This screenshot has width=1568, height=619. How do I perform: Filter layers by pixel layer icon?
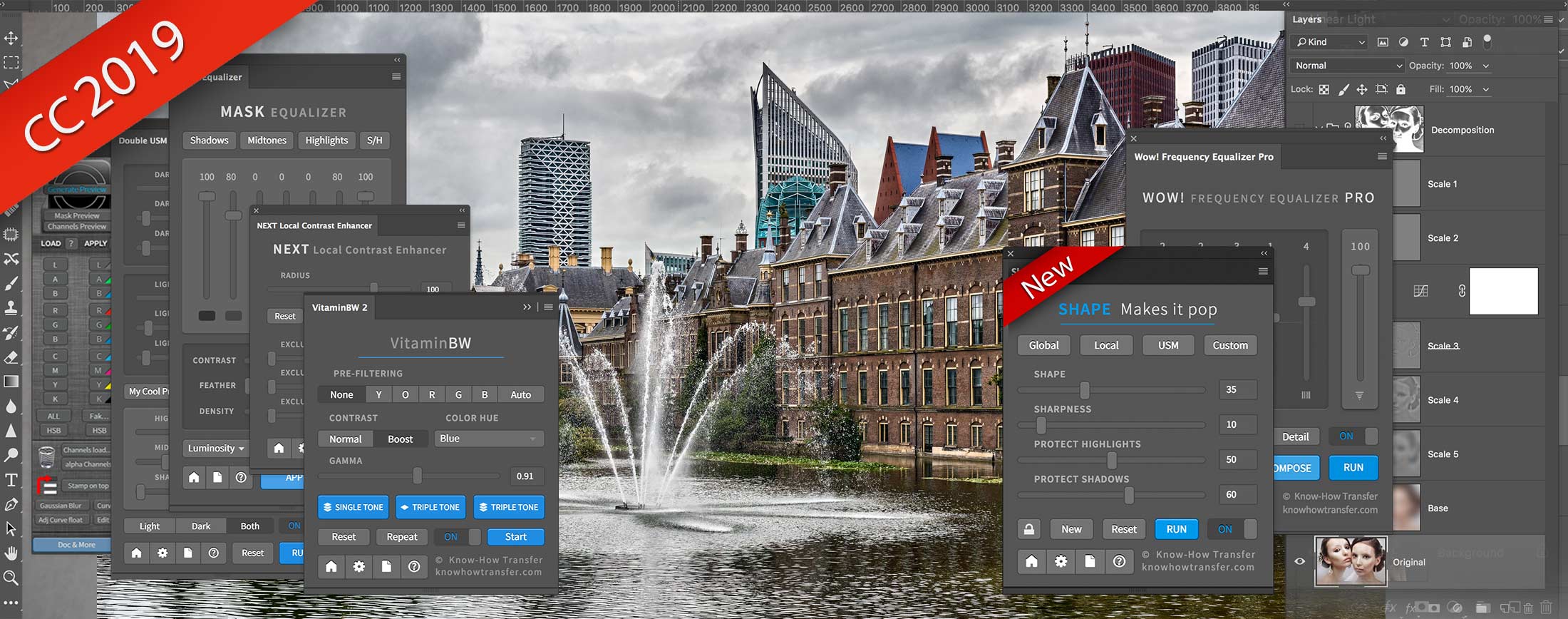tap(1383, 42)
